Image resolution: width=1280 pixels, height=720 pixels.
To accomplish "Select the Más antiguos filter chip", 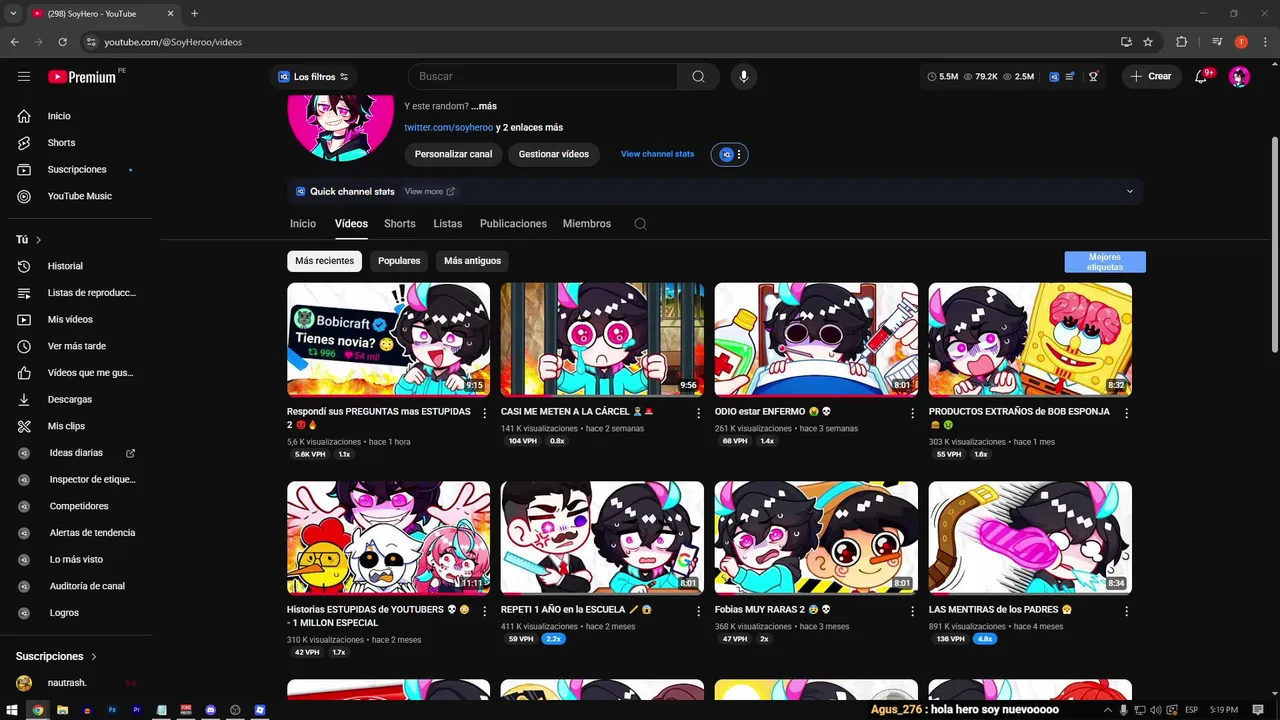I will click(x=472, y=261).
